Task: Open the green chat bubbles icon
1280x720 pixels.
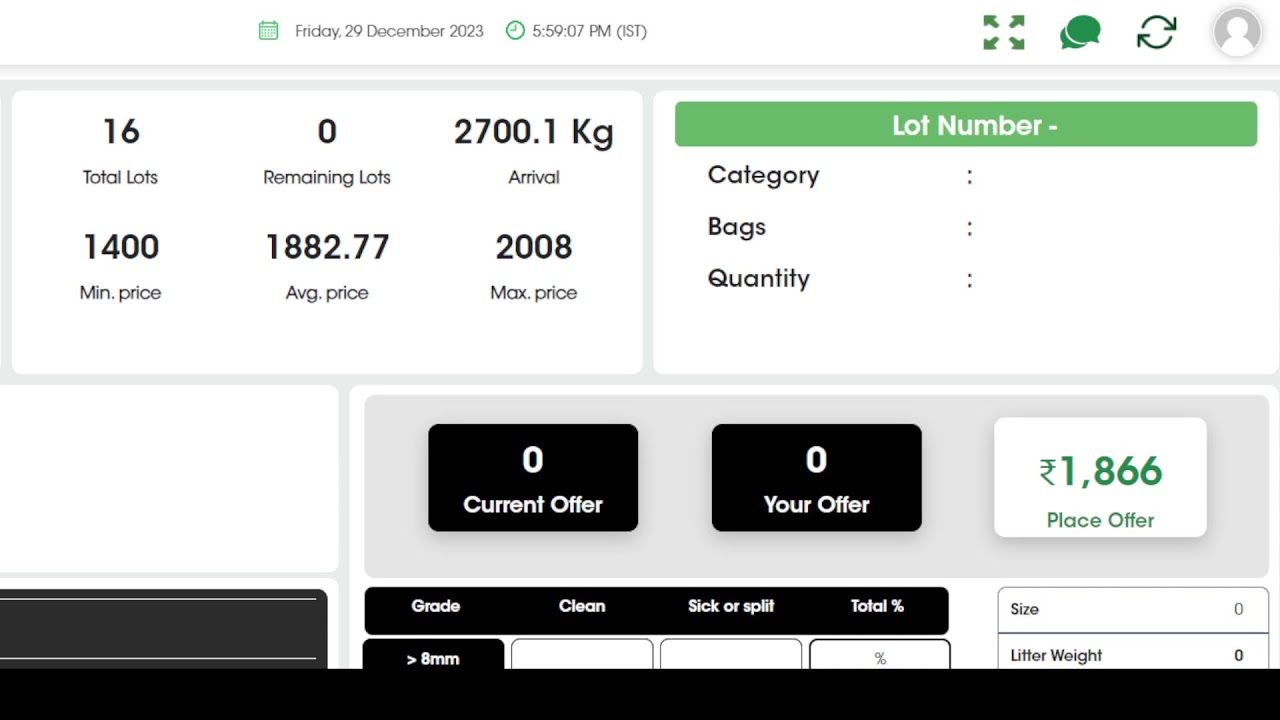Action: pyautogui.click(x=1080, y=32)
